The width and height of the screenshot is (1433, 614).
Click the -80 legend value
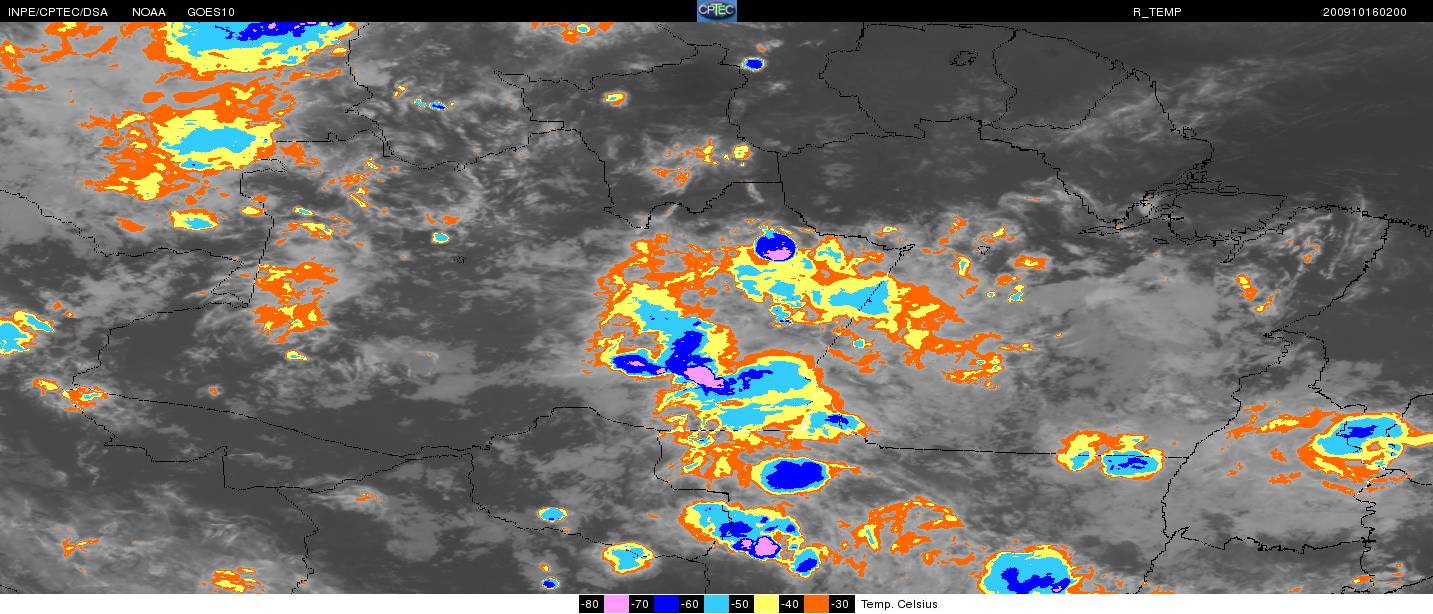pos(591,604)
